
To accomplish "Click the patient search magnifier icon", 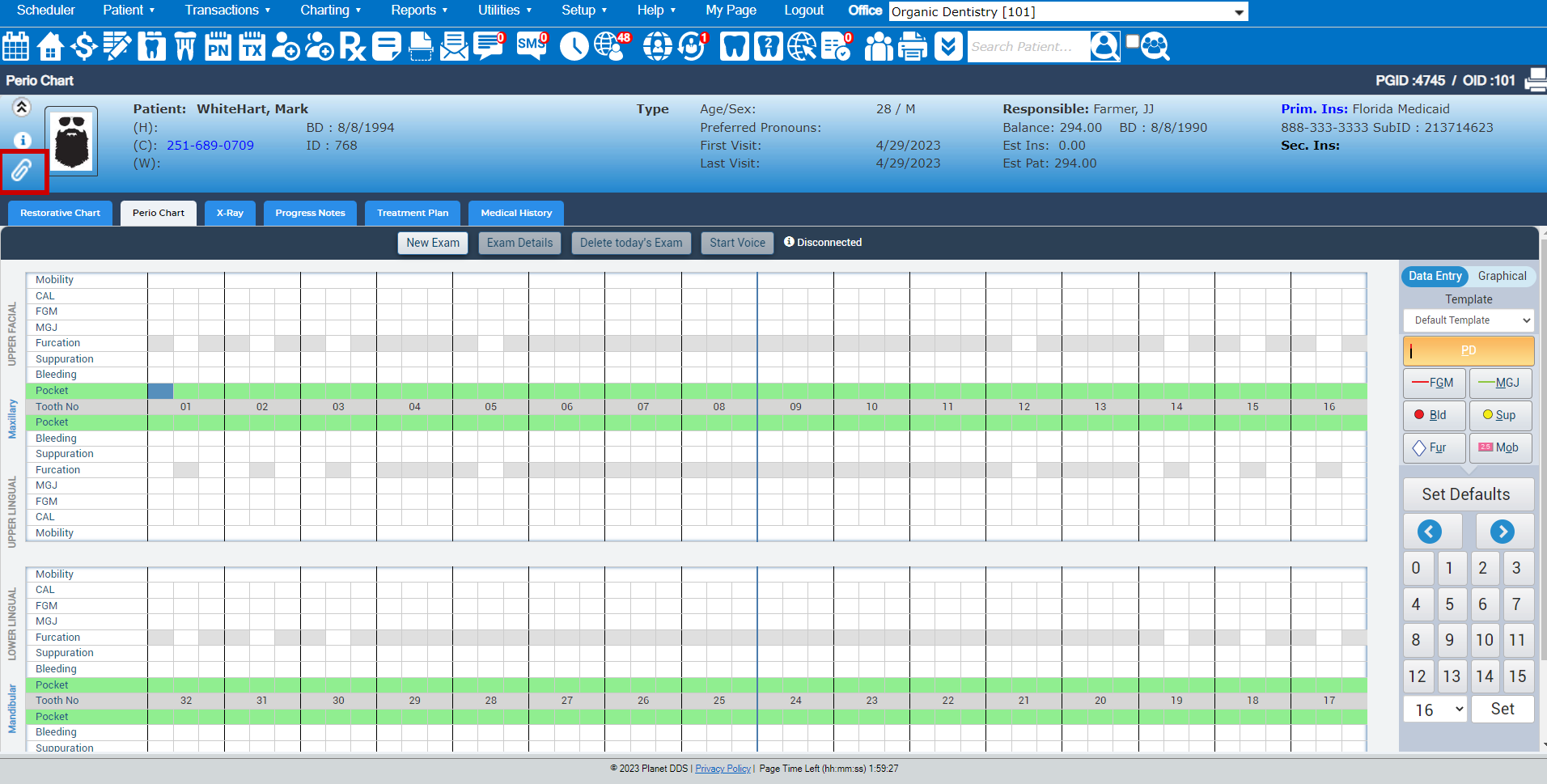I will pos(1104,46).
